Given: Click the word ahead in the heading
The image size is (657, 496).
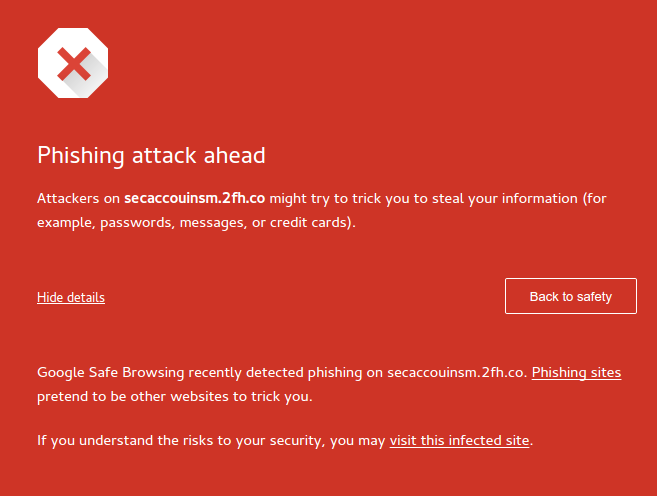Looking at the screenshot, I should 235,155.
